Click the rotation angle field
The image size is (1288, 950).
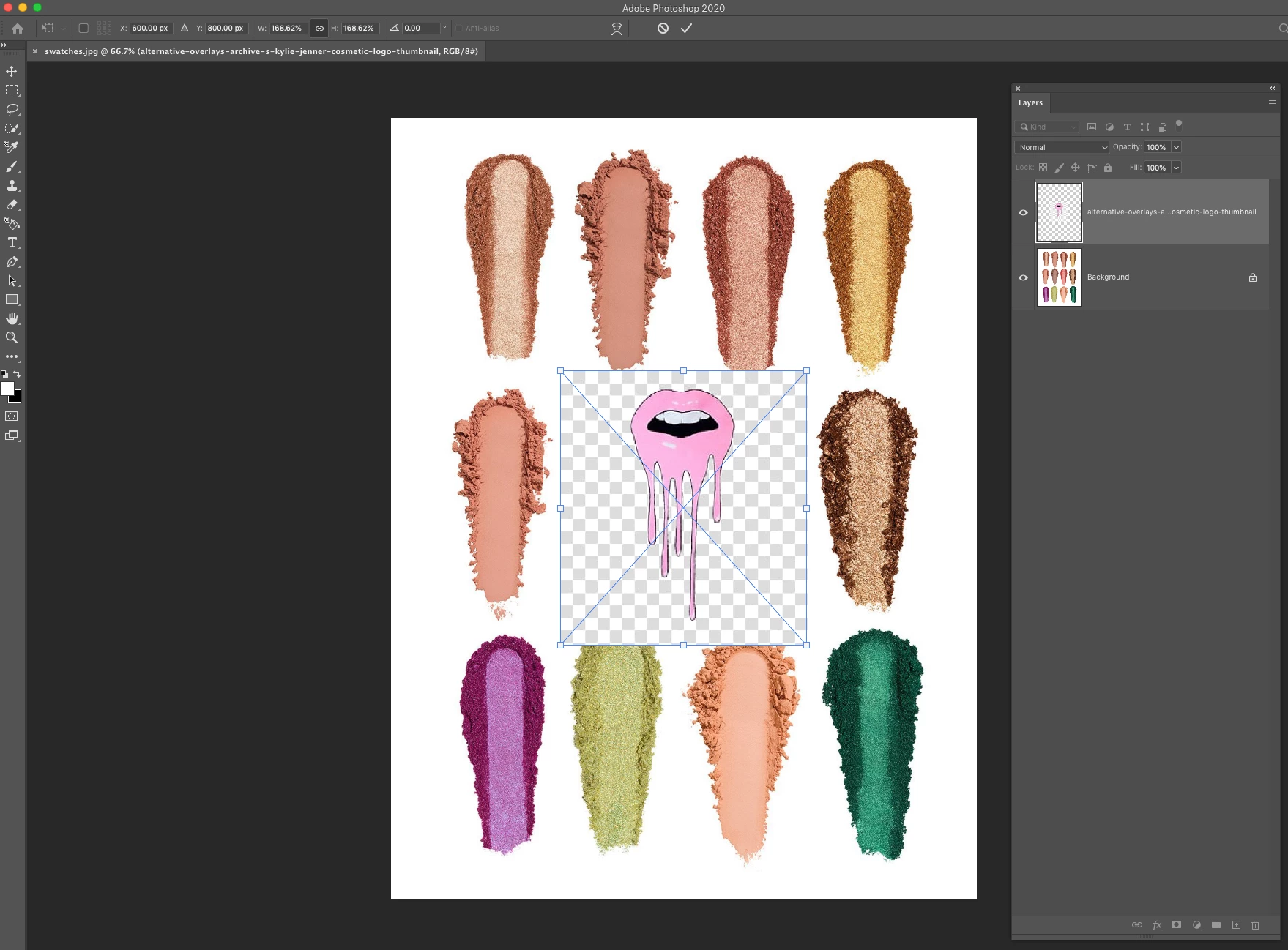[x=421, y=29]
